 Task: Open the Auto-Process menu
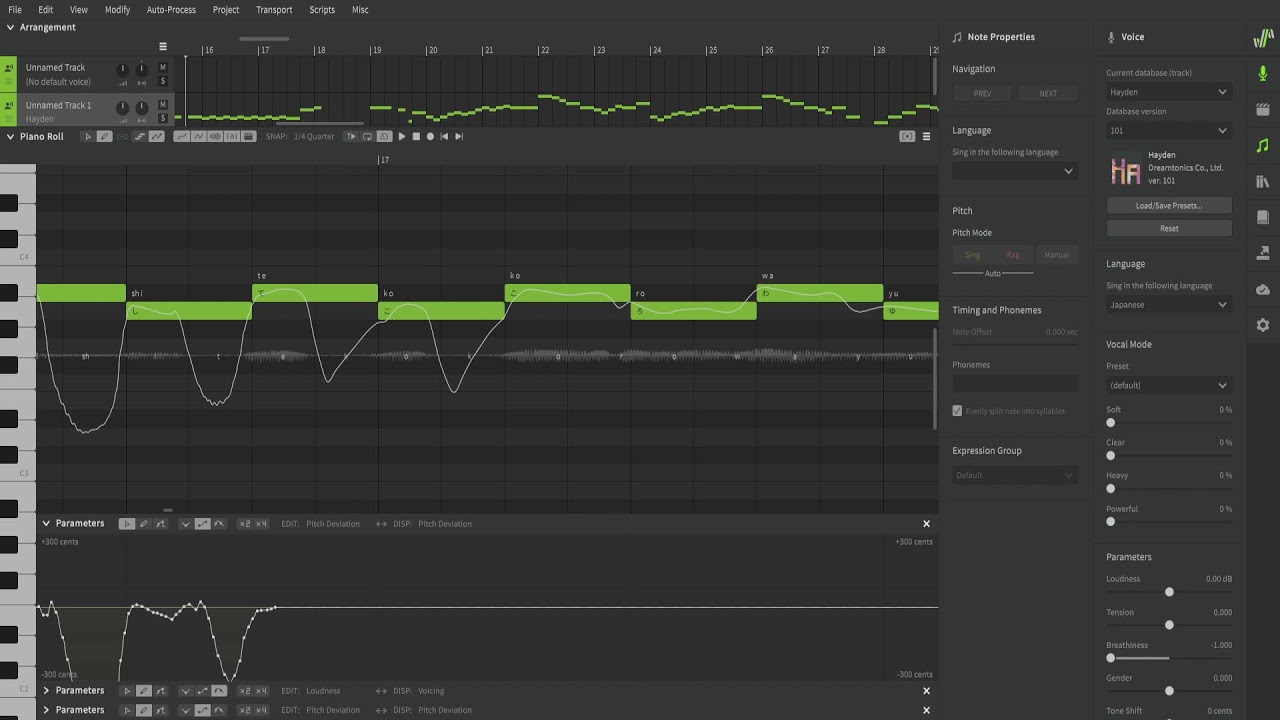[171, 10]
